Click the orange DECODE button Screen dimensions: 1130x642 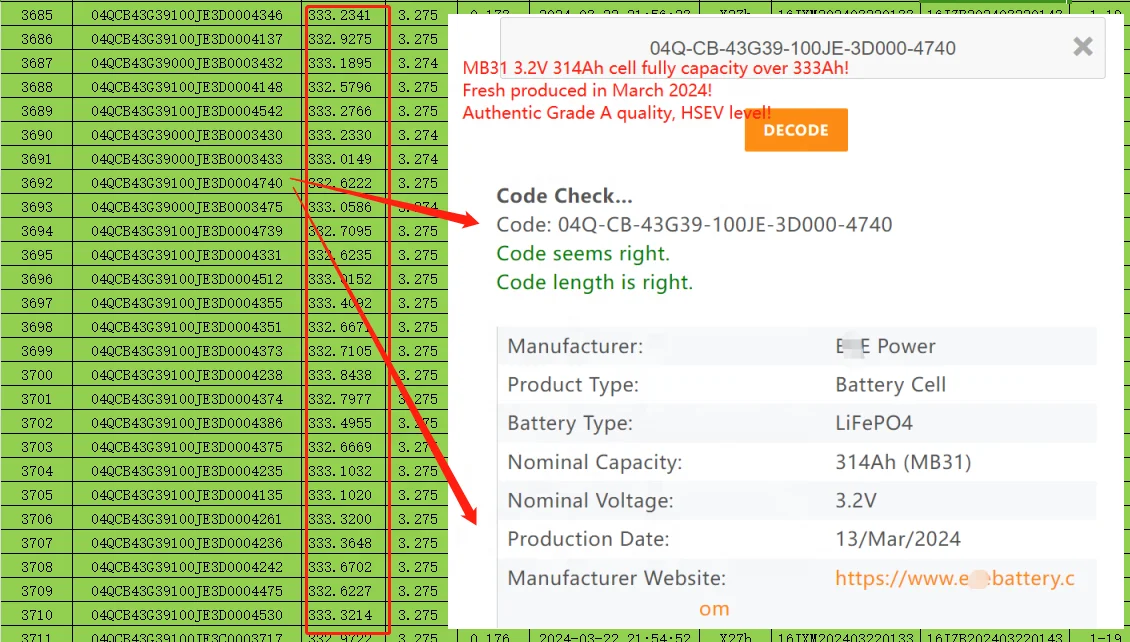pyautogui.click(x=795, y=129)
